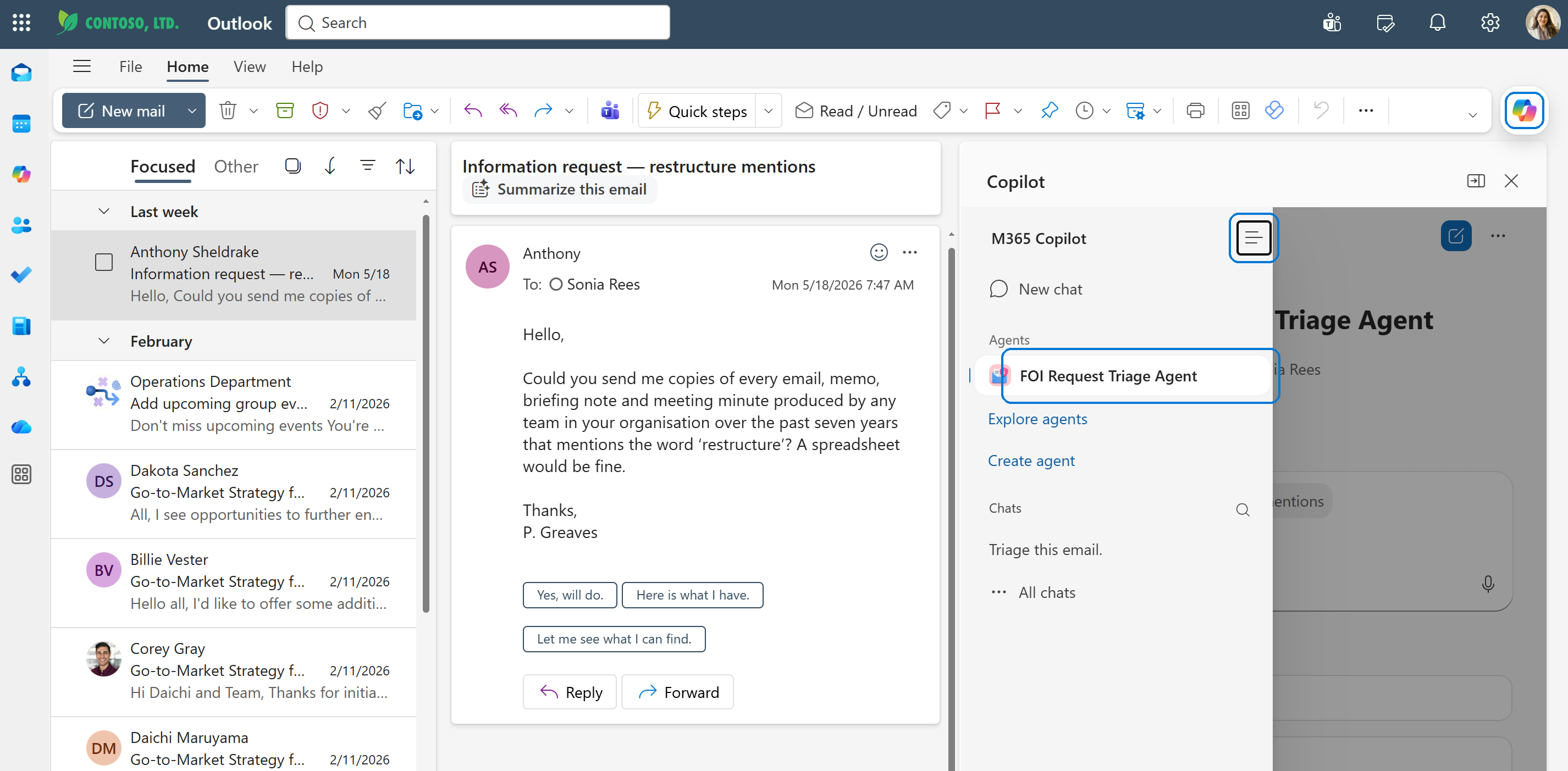Collapse the Last week group
Screen dimensions: 1568x771
(104, 212)
